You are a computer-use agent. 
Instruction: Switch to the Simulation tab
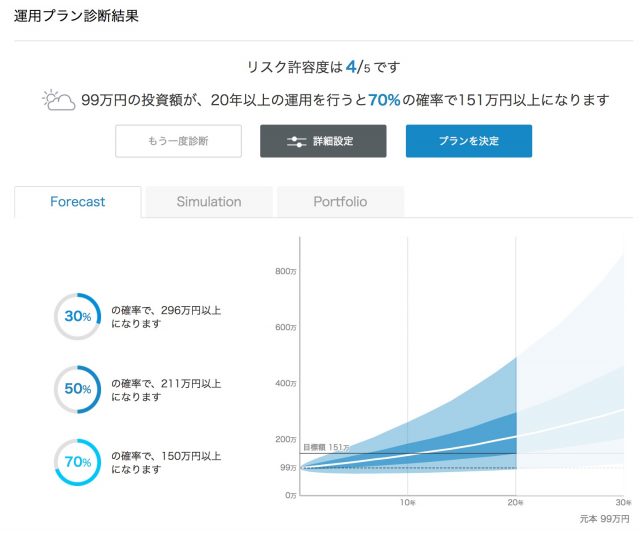pyautogui.click(x=208, y=202)
